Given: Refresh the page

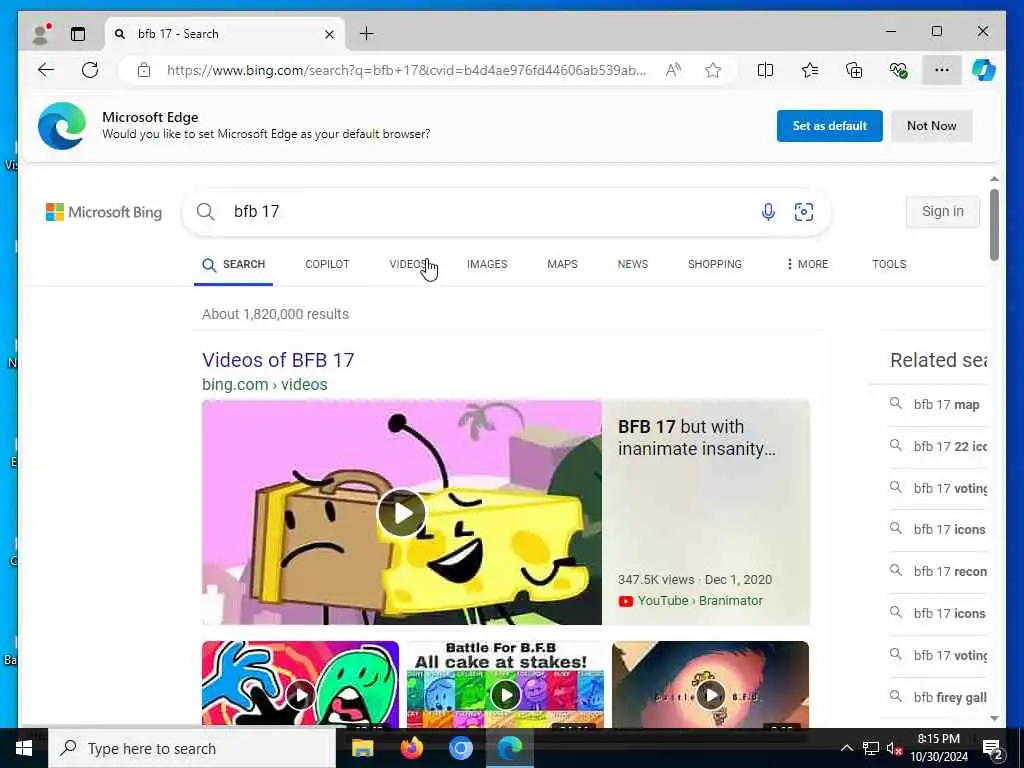Looking at the screenshot, I should click(x=90, y=70).
